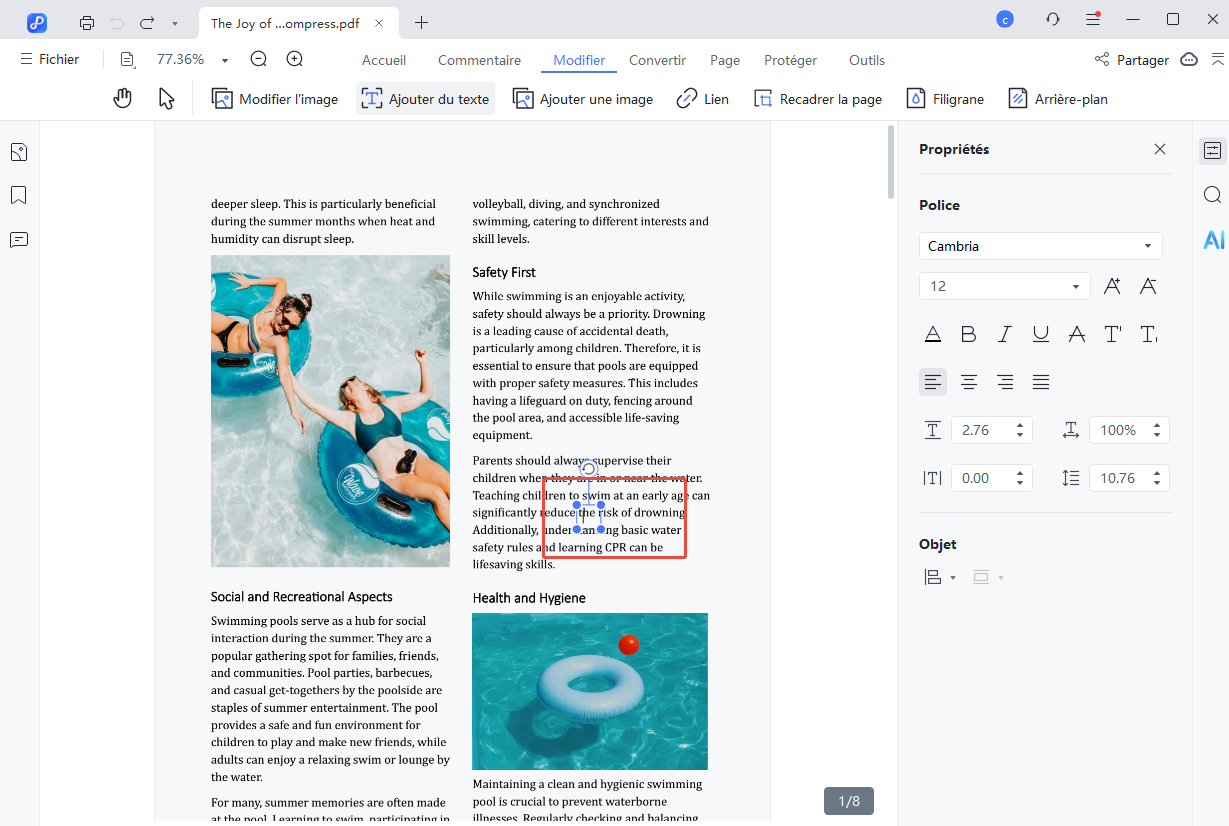Click the zoom out magnifier icon

pyautogui.click(x=258, y=60)
